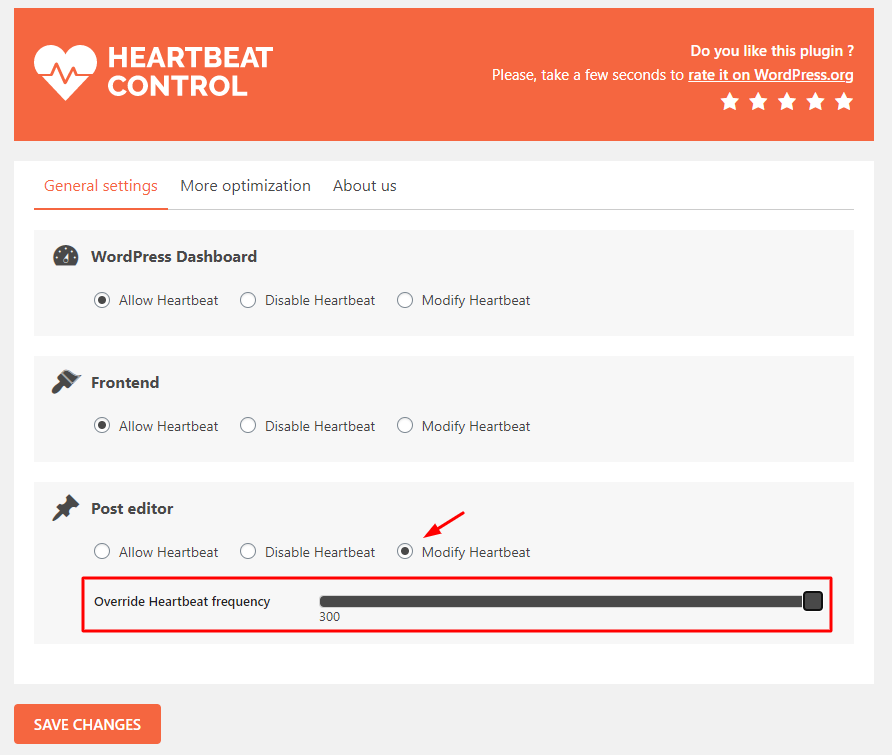The image size is (892, 755).
Task: Click the Heartbeat Control heart logo
Action: (x=65, y=72)
